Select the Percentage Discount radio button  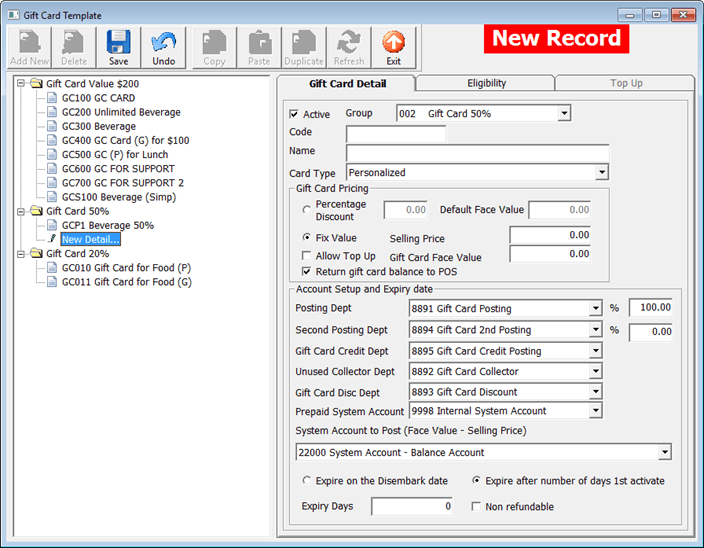[x=307, y=210]
